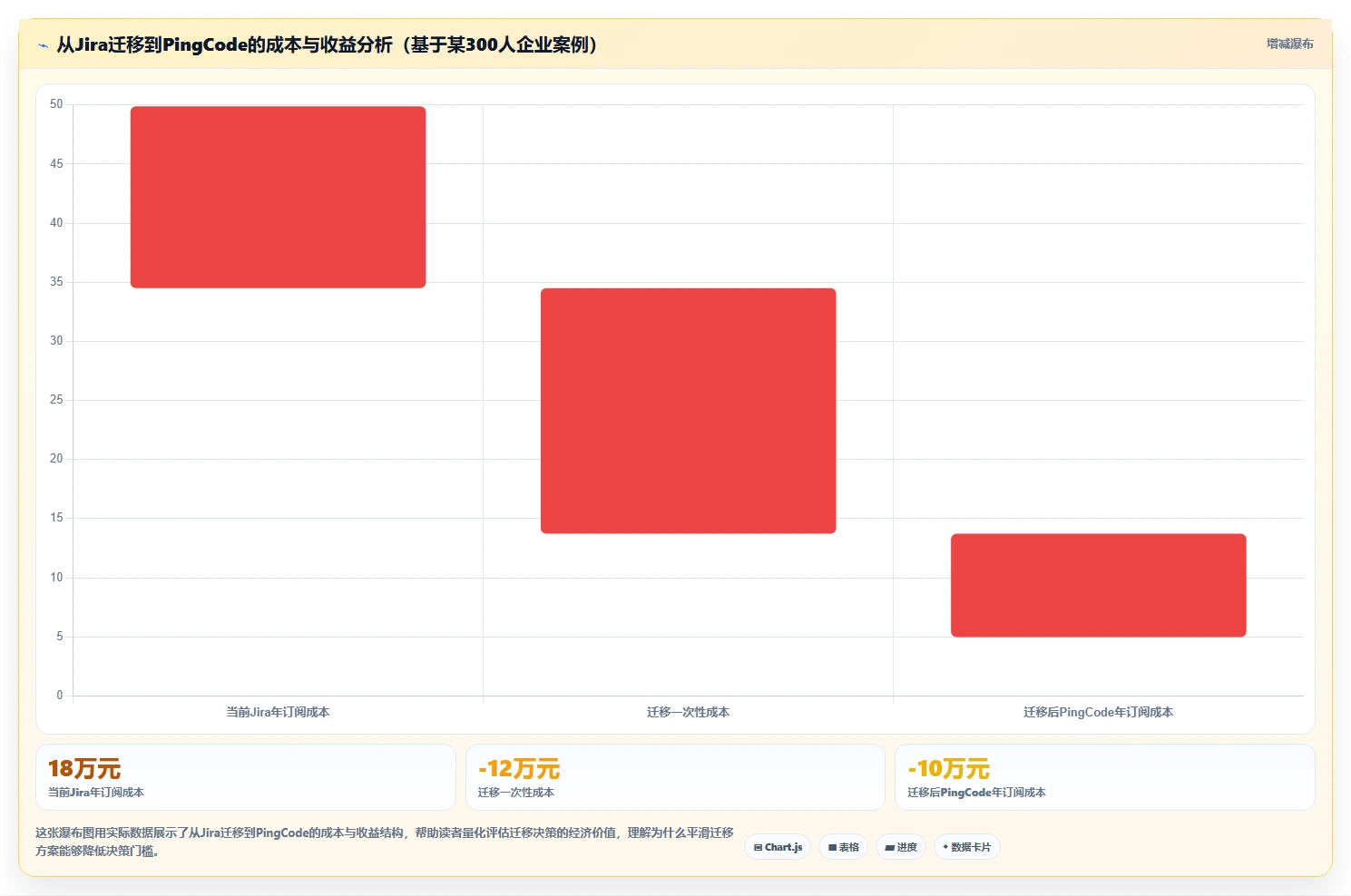This screenshot has width=1351, height=896.
Task: Click the y-axis value 0
Action: (x=60, y=696)
